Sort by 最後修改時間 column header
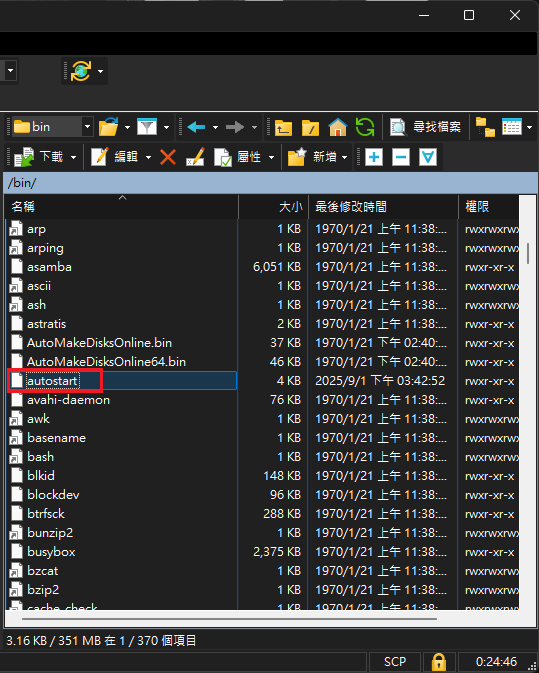Viewport: 539px width, 673px height. (383, 207)
